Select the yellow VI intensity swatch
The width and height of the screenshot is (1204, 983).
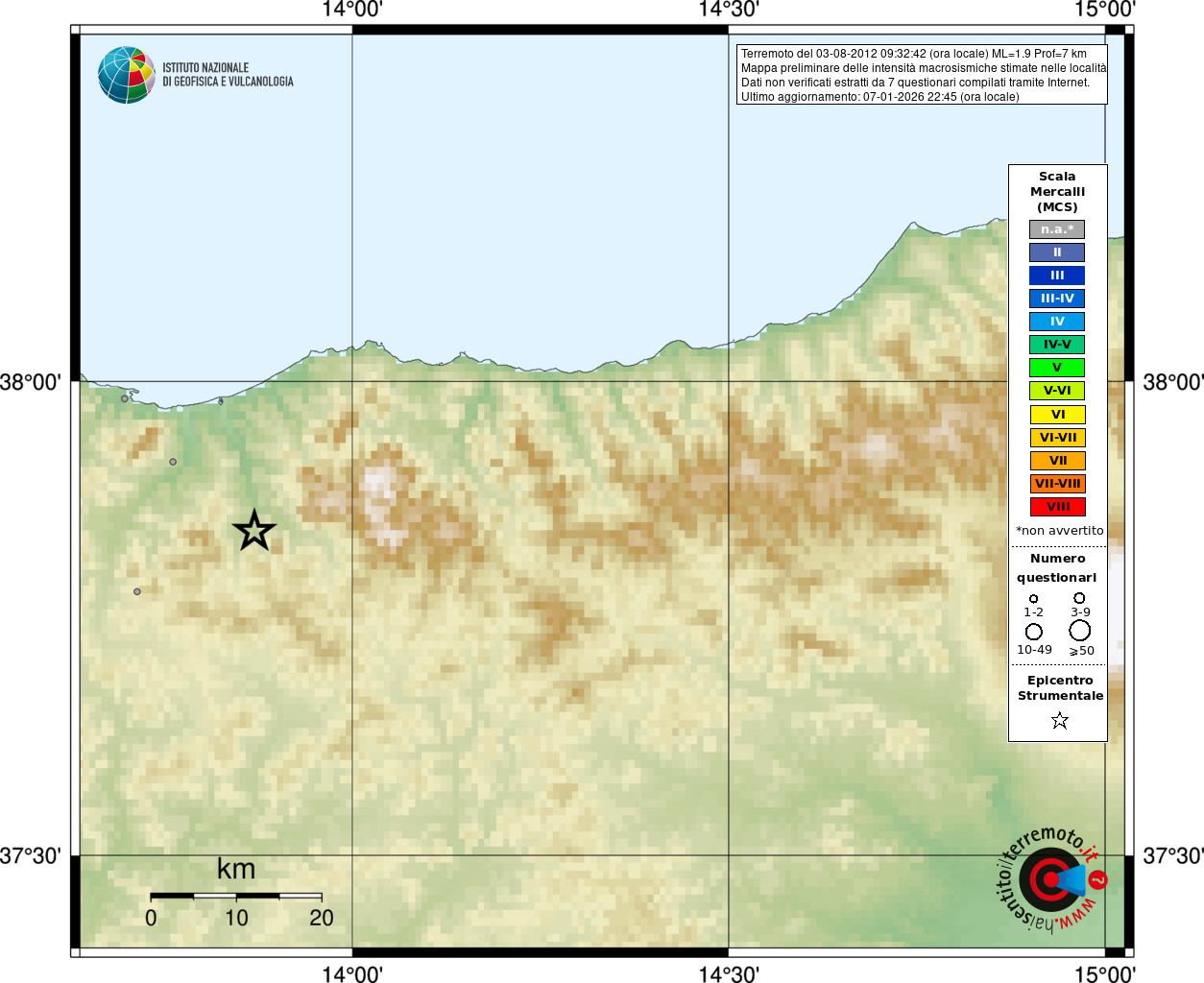(1057, 415)
